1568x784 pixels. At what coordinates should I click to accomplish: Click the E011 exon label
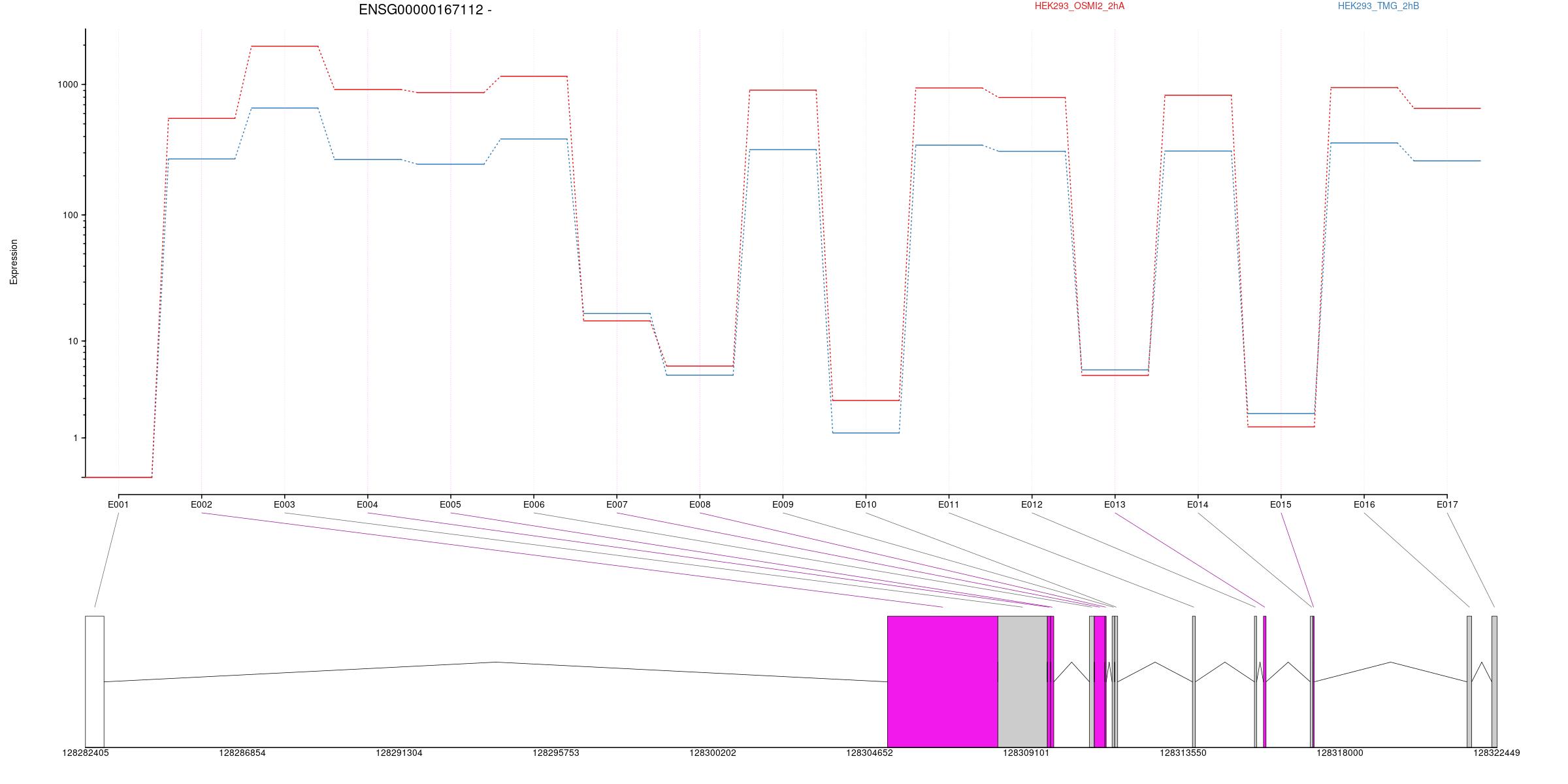949,504
